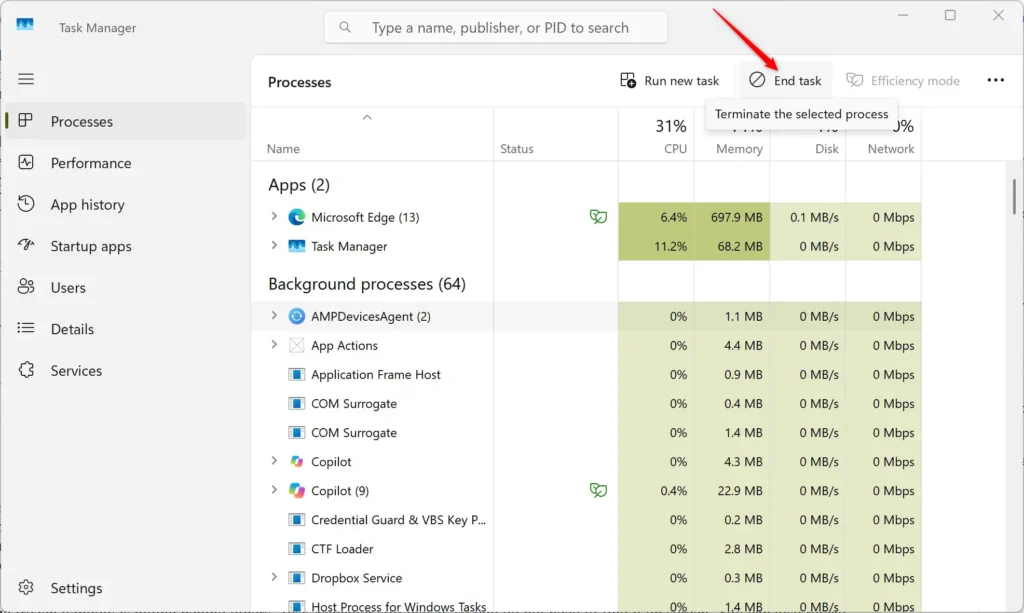
Task: Open the three-dot more options menu
Action: pos(995,80)
